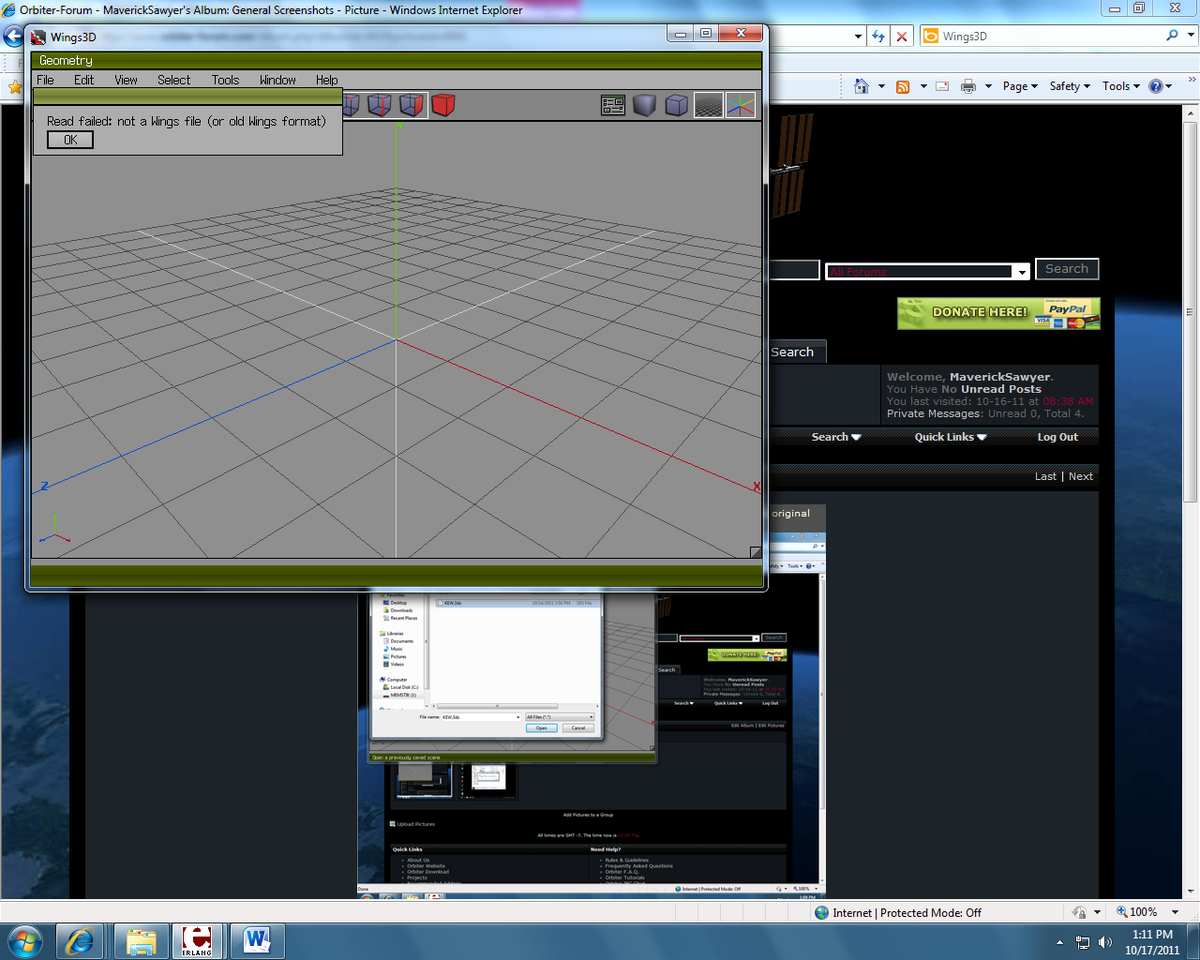Click Internet Protected Mode status entry
1200x960 pixels.
pos(898,913)
